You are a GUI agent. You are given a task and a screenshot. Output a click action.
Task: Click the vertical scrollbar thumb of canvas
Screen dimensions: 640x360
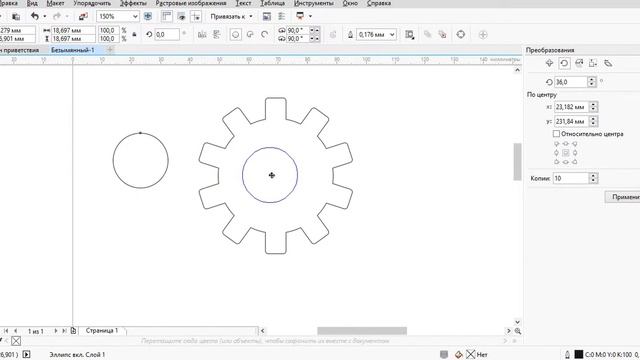point(518,162)
